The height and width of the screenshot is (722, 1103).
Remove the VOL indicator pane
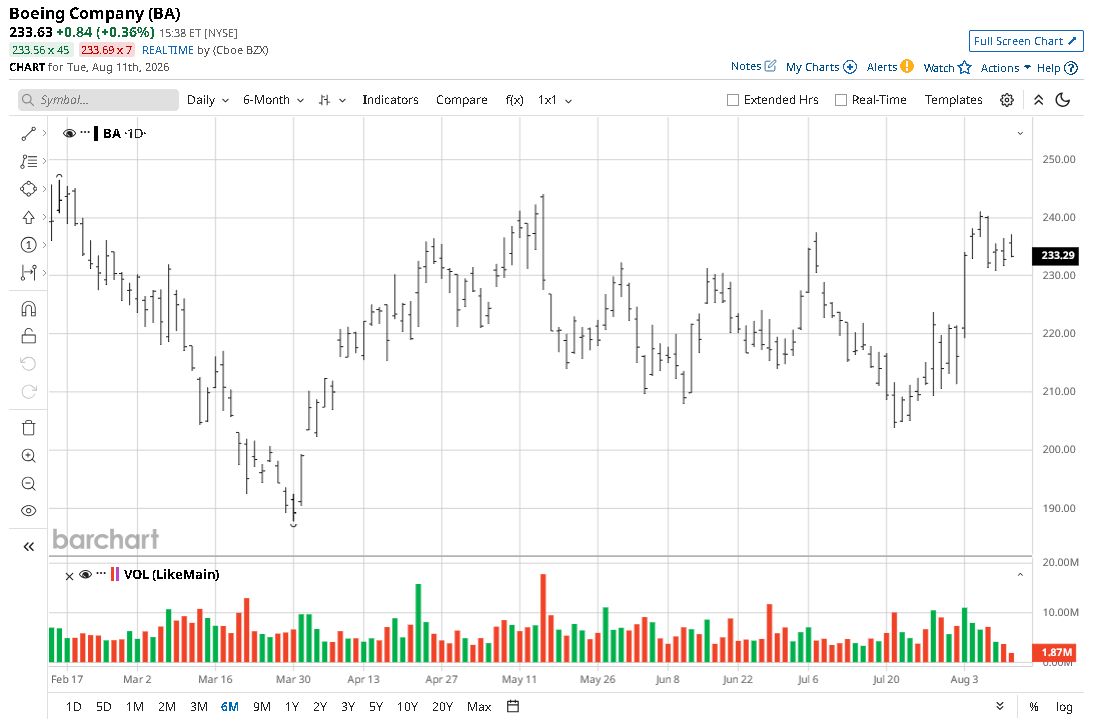[69, 576]
